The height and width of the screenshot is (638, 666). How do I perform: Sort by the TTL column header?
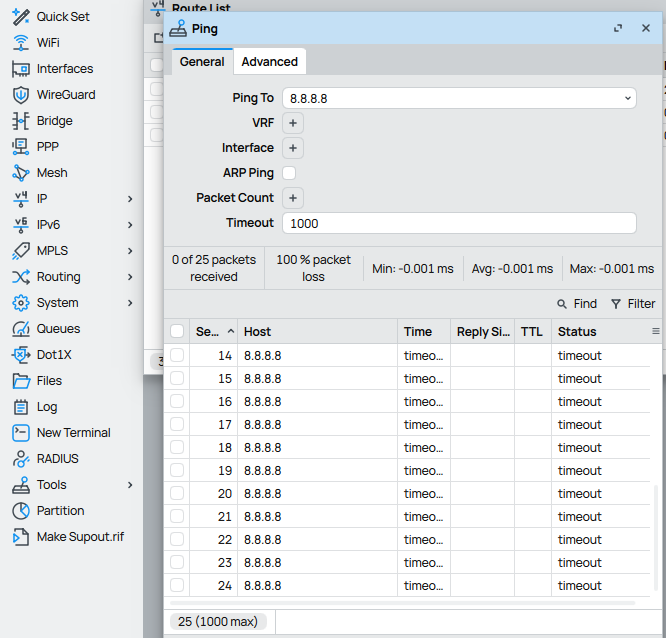(533, 332)
